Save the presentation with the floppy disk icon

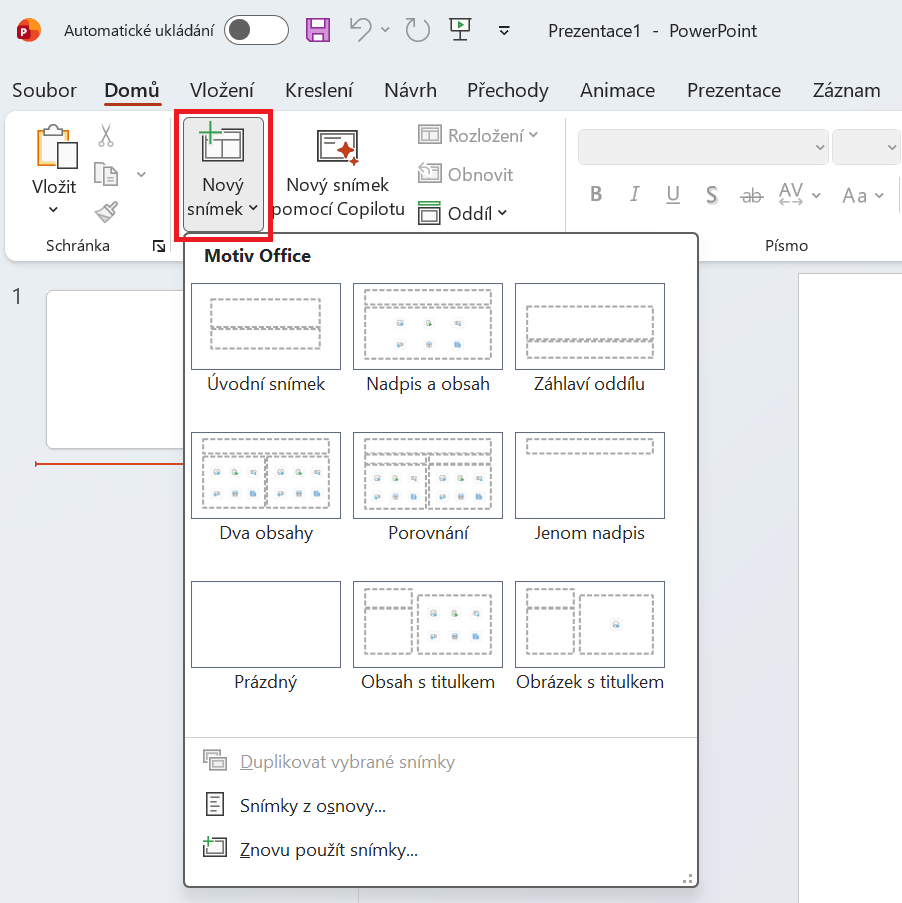click(x=318, y=30)
